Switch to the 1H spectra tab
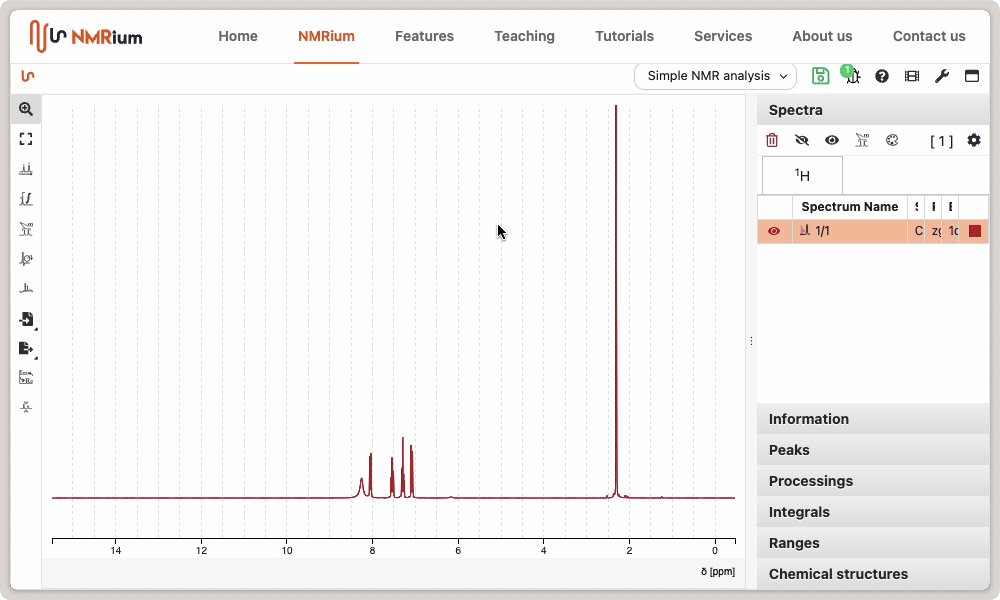 pos(802,175)
